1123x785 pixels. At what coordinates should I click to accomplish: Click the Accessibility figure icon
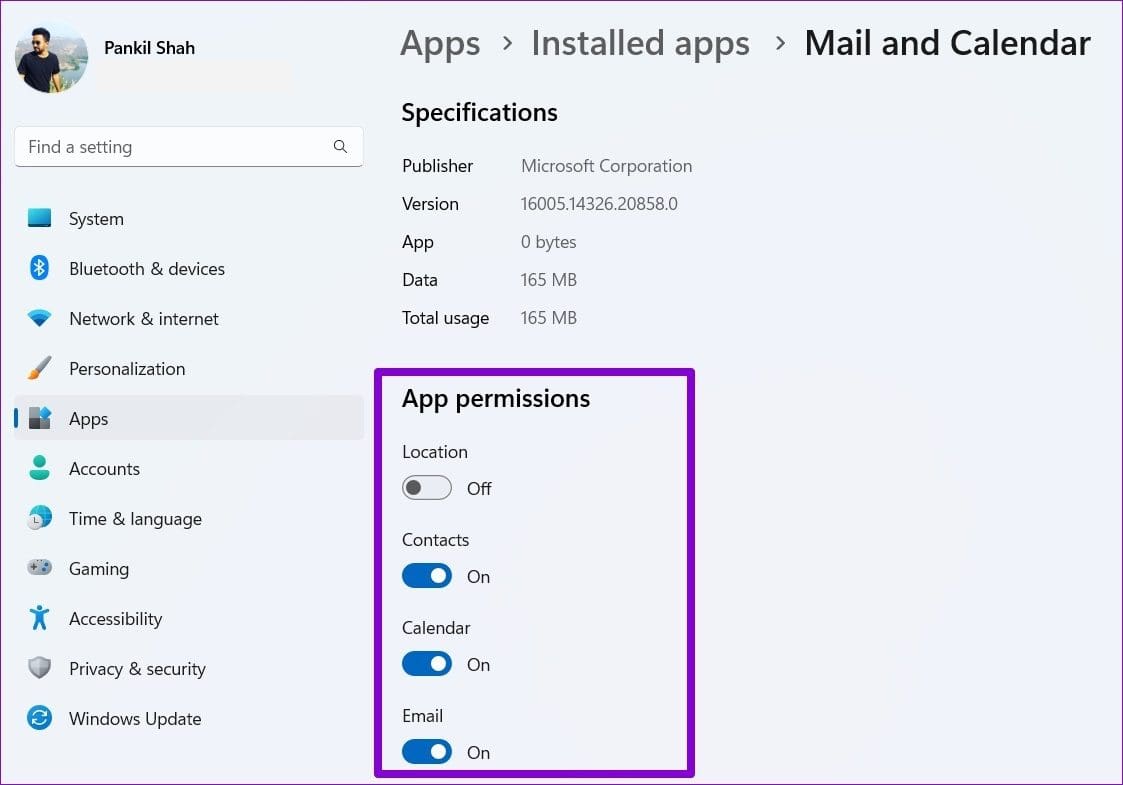(x=39, y=617)
